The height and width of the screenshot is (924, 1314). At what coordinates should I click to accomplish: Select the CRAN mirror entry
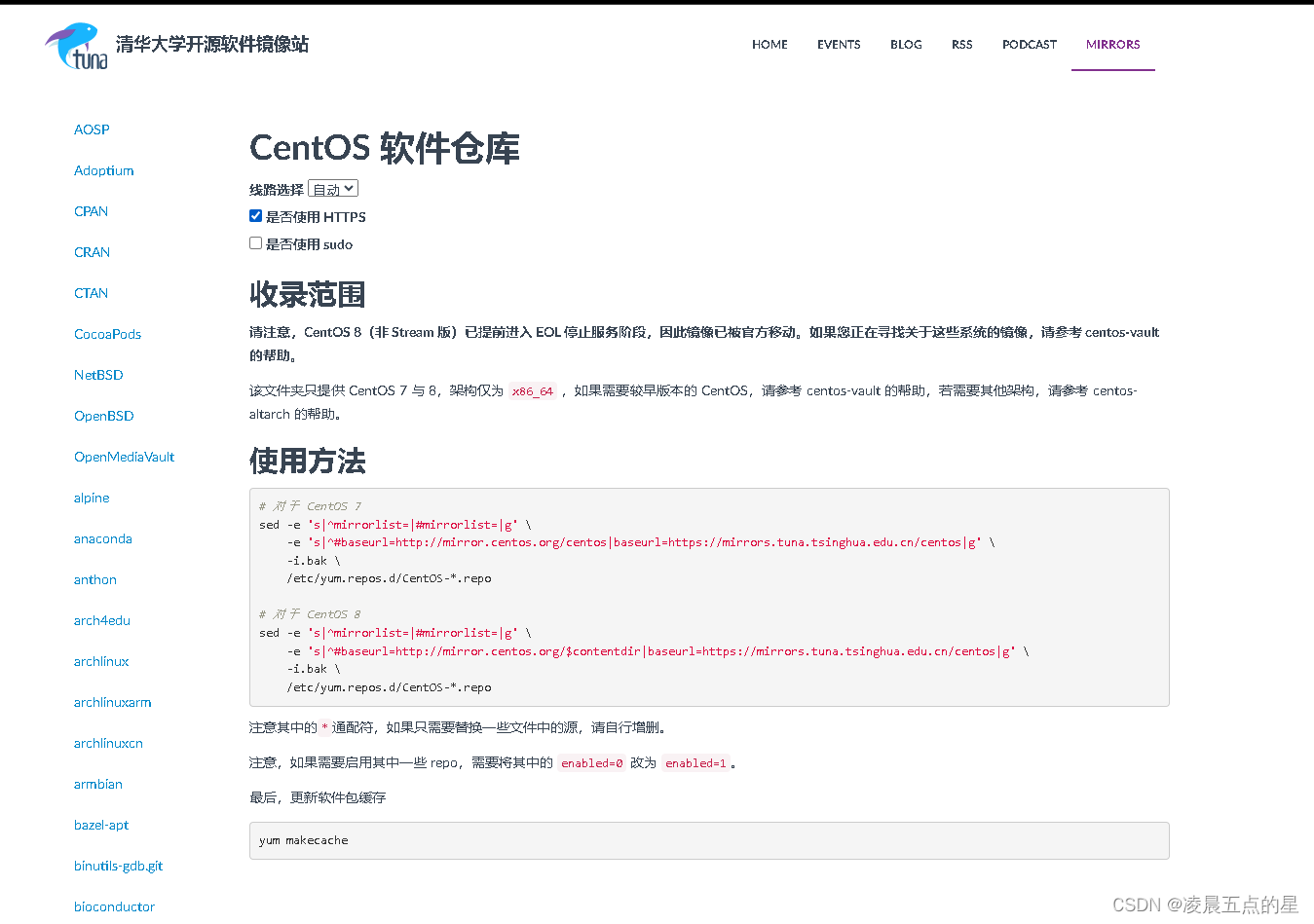click(x=92, y=252)
